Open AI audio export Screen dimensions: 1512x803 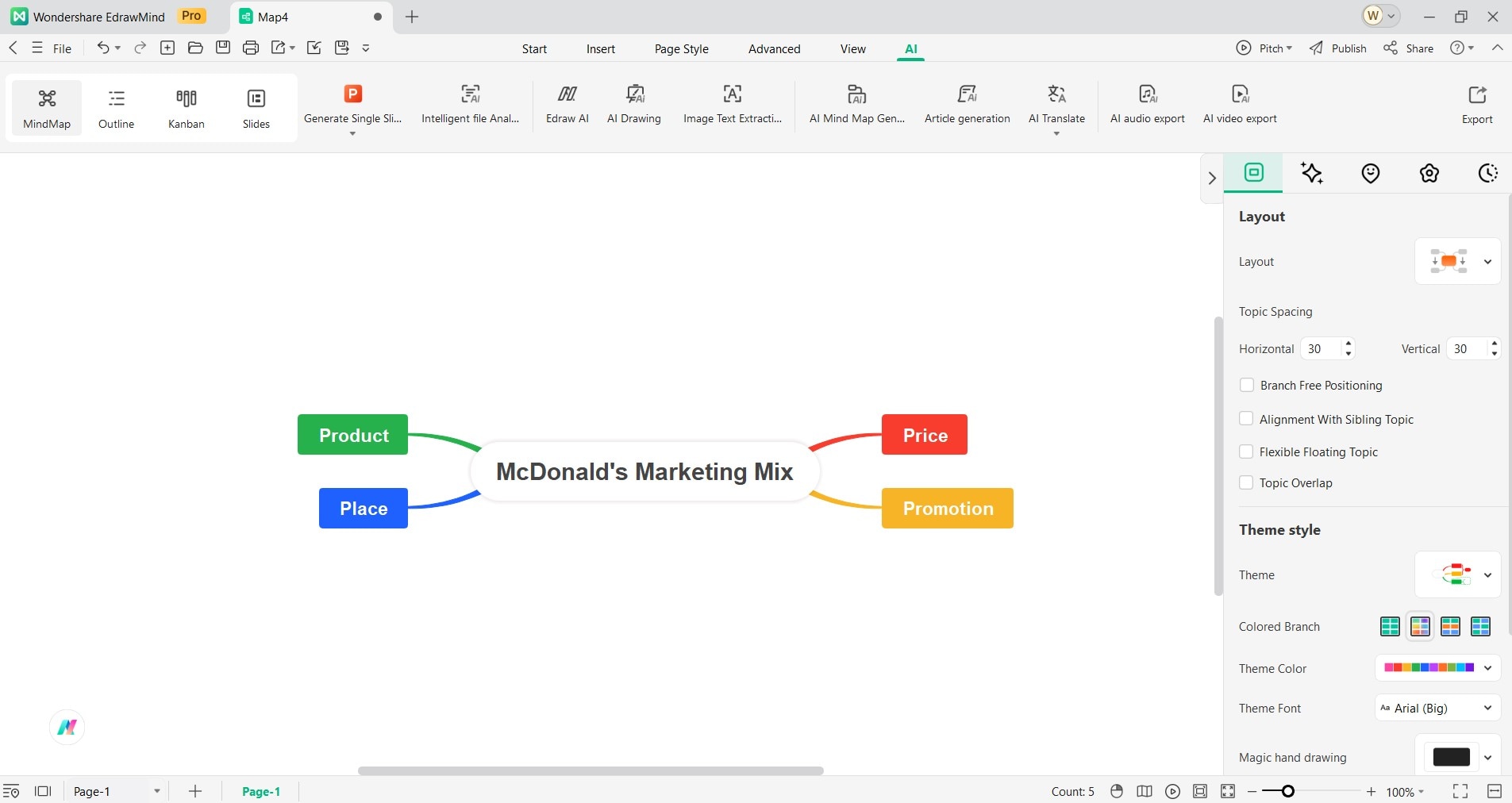pyautogui.click(x=1148, y=104)
